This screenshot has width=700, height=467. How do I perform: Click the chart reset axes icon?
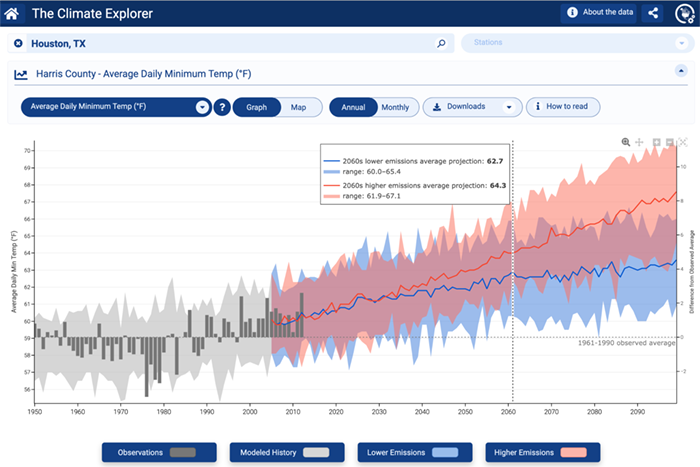pos(683,143)
